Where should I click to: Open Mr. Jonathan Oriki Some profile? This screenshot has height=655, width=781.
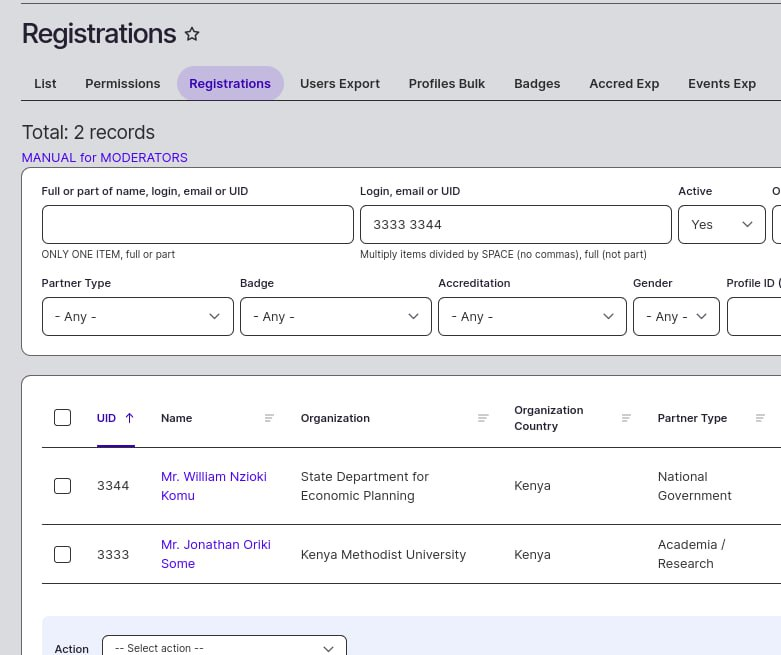pyautogui.click(x=216, y=554)
